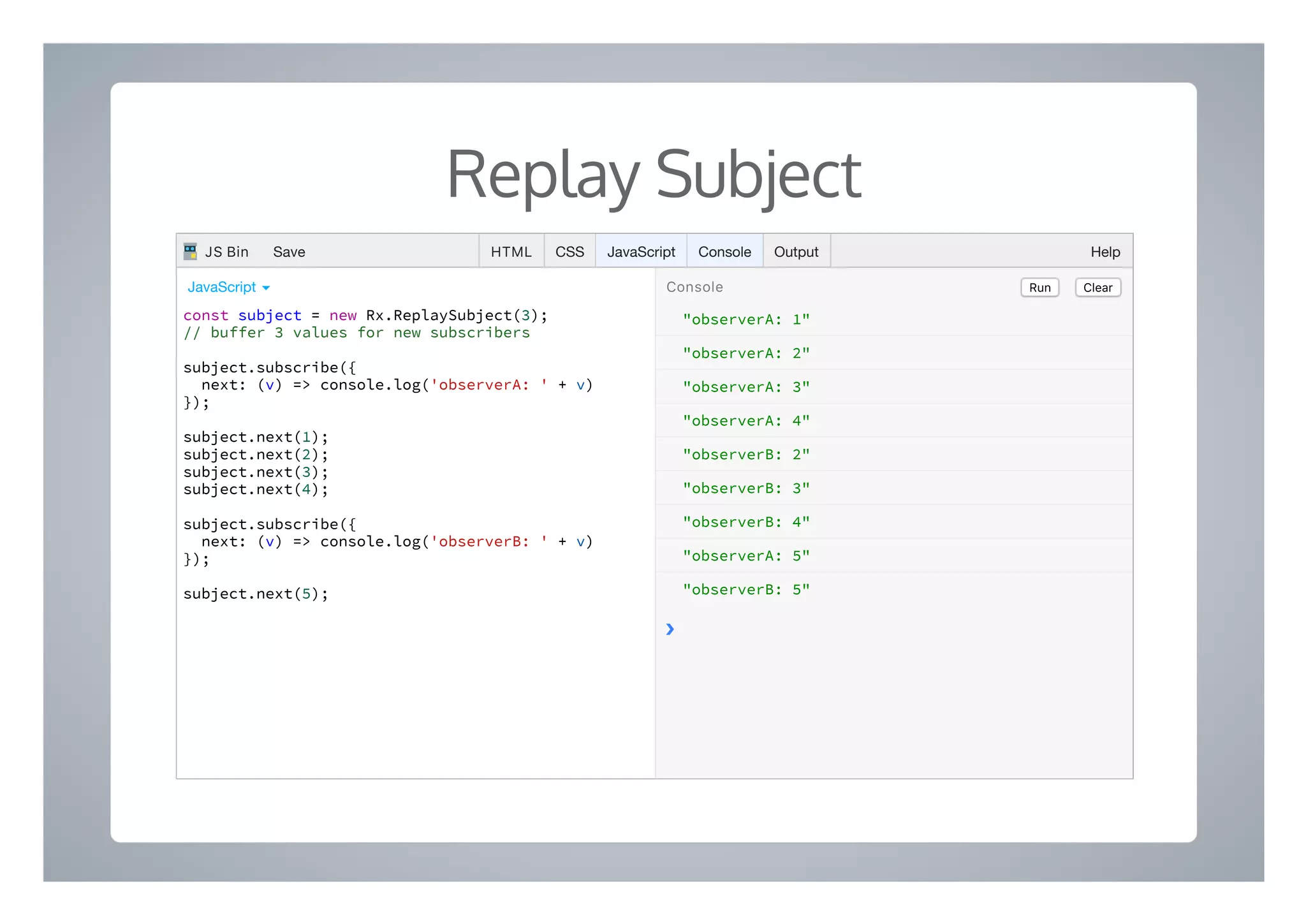Toggle the CSS panel tab
Image resolution: width=1306 pixels, height=924 pixels.
point(569,252)
